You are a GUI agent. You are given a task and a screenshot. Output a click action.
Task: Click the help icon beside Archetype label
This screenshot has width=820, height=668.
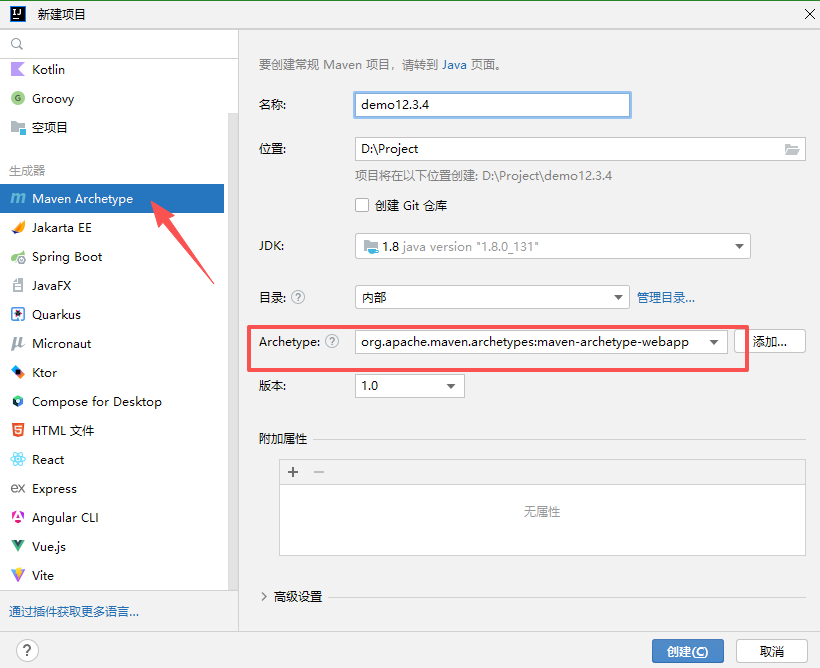click(332, 342)
